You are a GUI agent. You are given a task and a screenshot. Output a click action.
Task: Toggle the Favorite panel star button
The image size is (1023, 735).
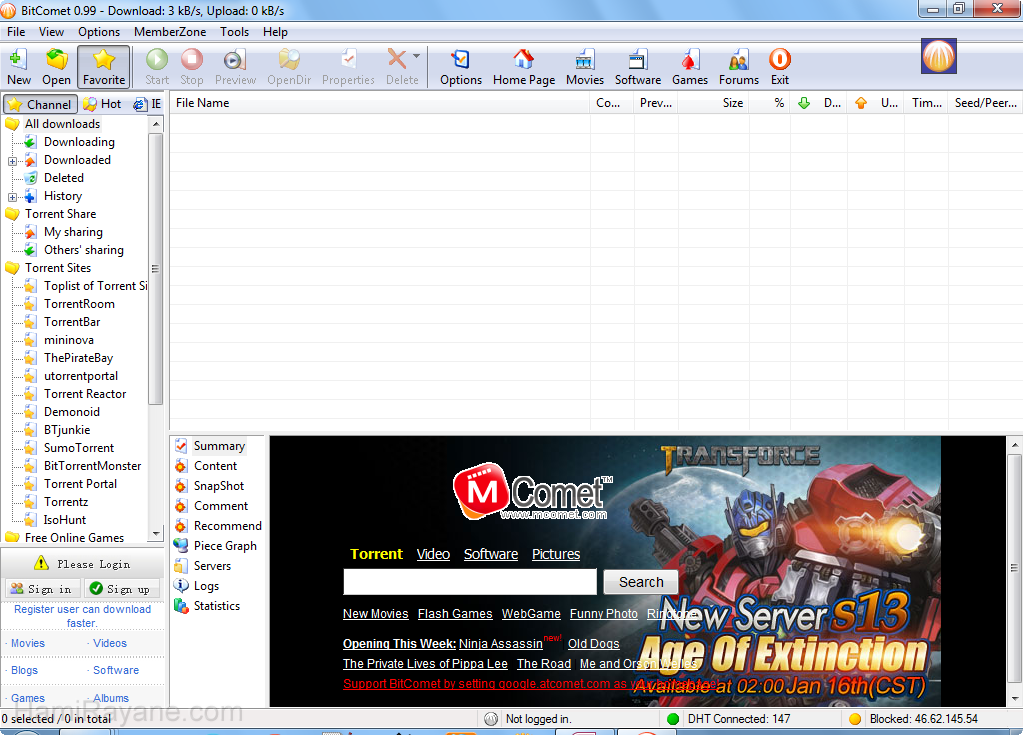[x=104, y=67]
